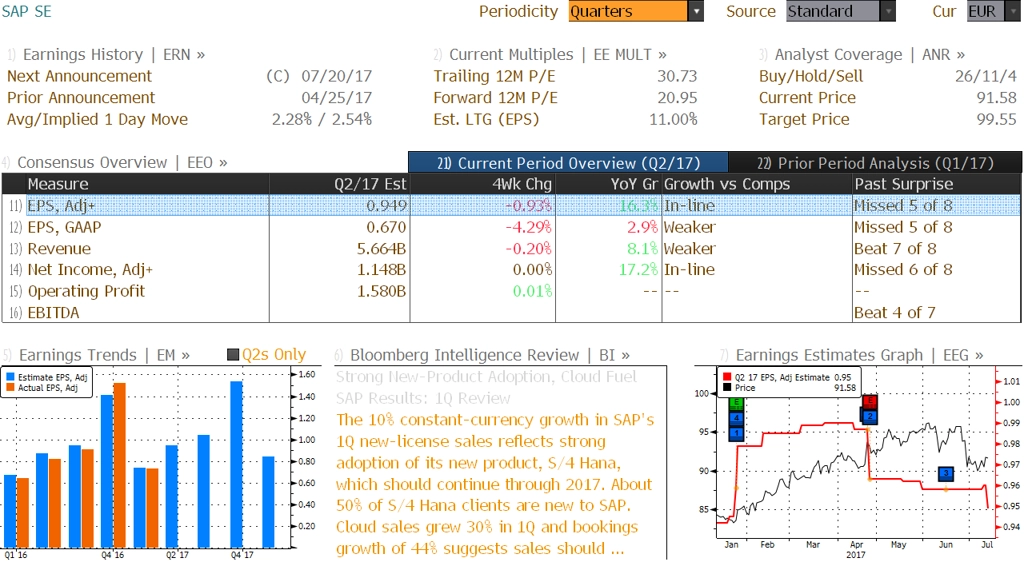Select the Revenue measure row
Image resolution: width=1024 pixels, height=562 pixels.
(511, 249)
